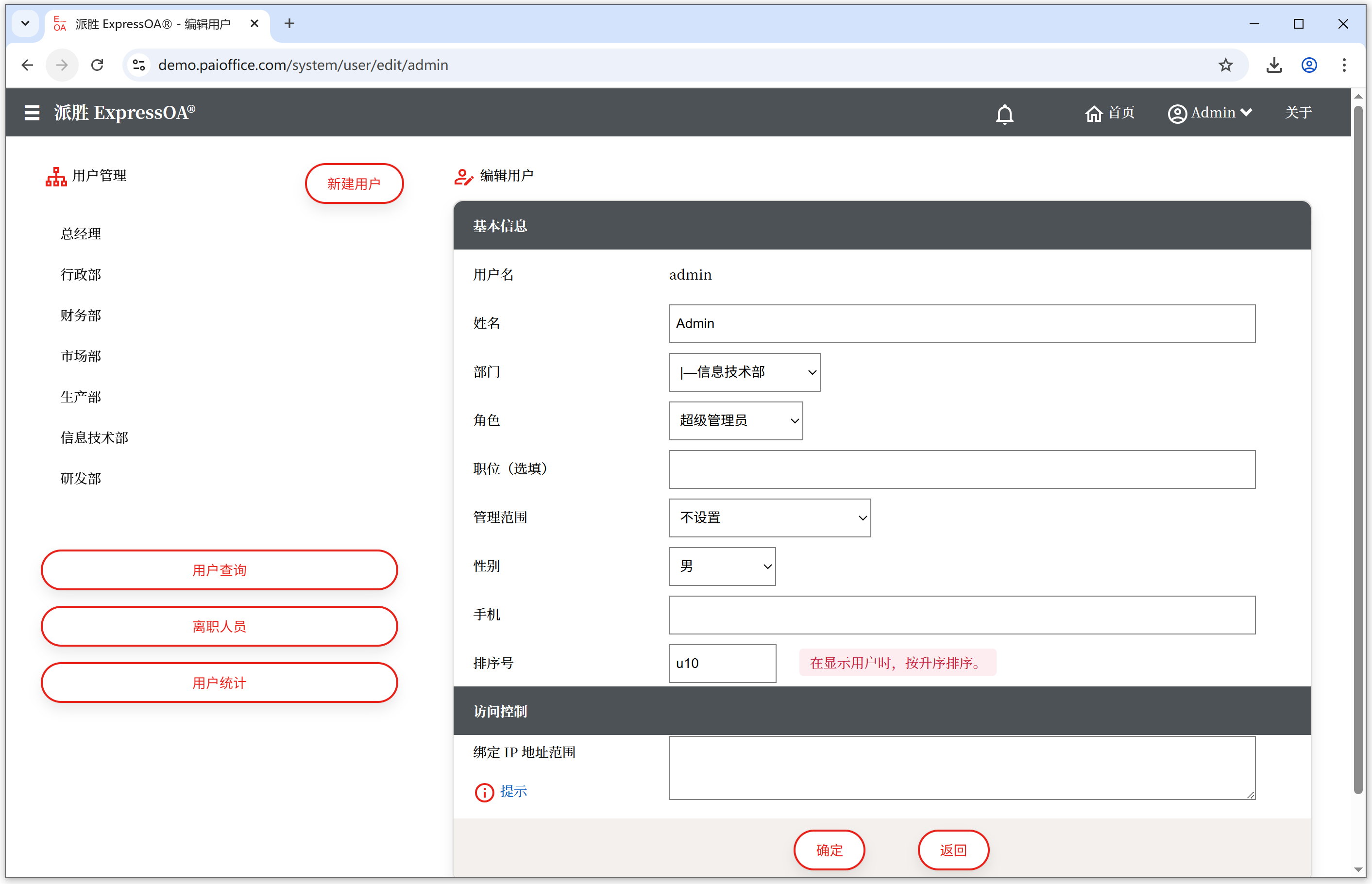The image size is (1372, 884).
Task: Bookmark this page with star icon
Action: [x=1225, y=65]
